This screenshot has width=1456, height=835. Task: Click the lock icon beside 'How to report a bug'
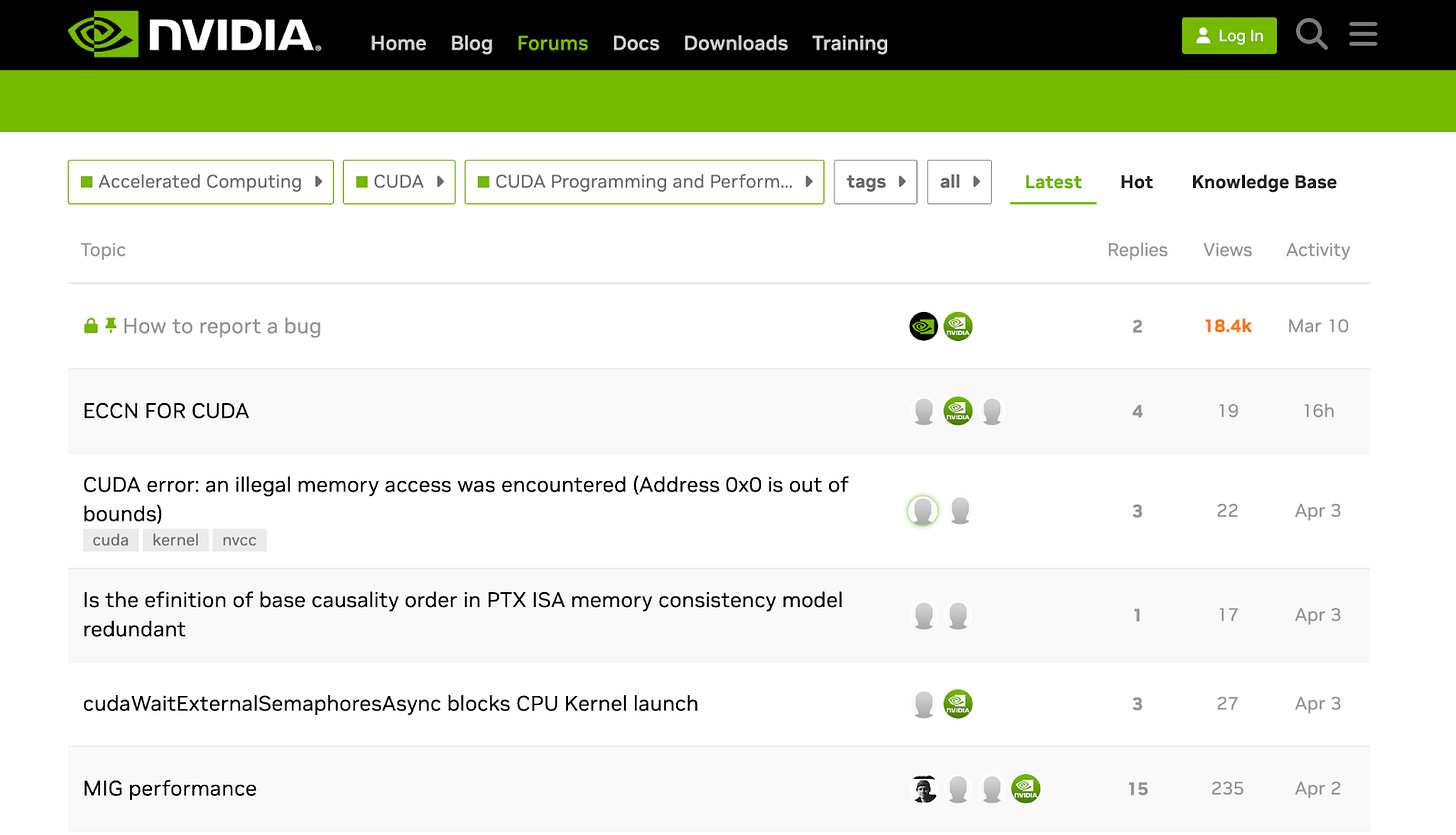[x=91, y=326]
